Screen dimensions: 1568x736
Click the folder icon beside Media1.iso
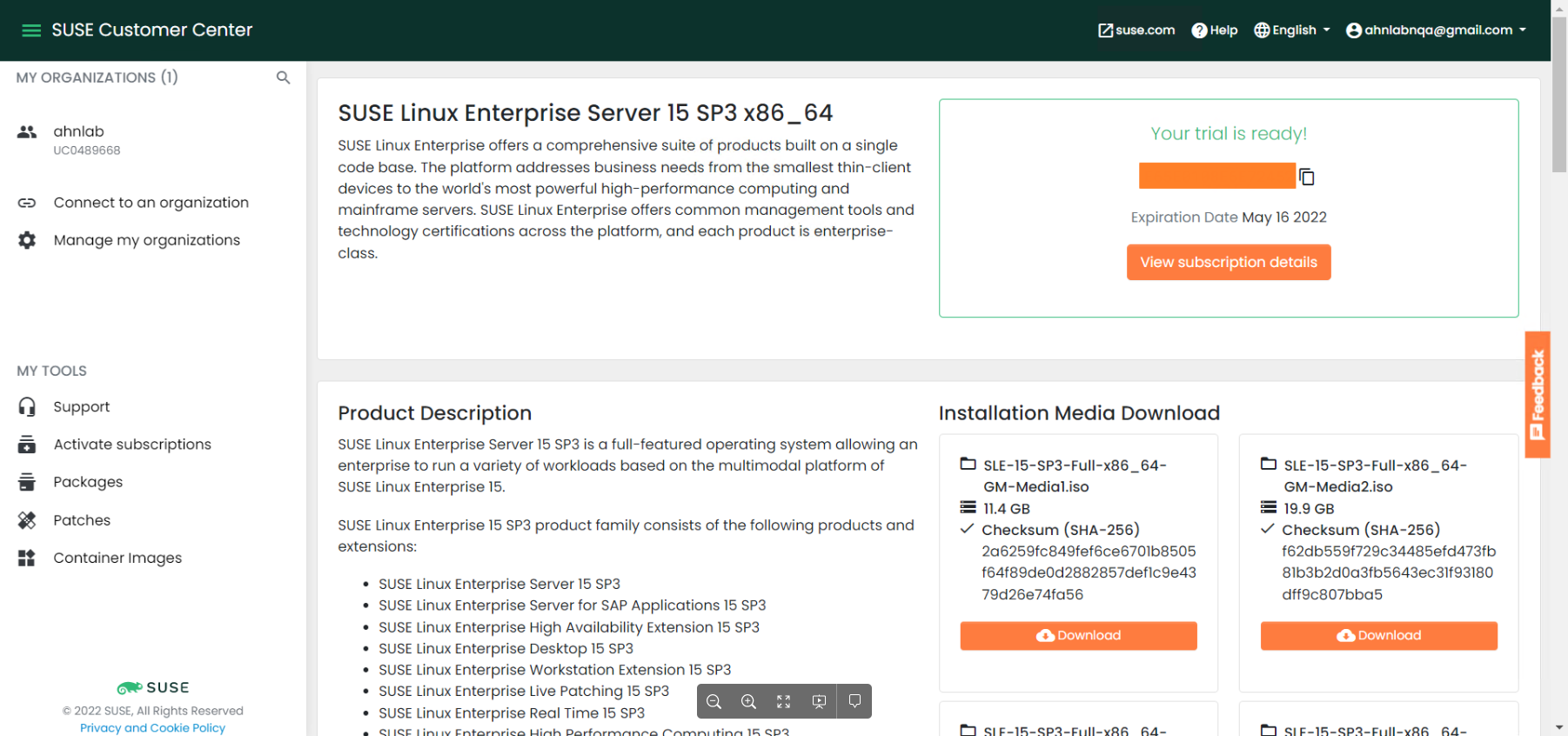968,464
